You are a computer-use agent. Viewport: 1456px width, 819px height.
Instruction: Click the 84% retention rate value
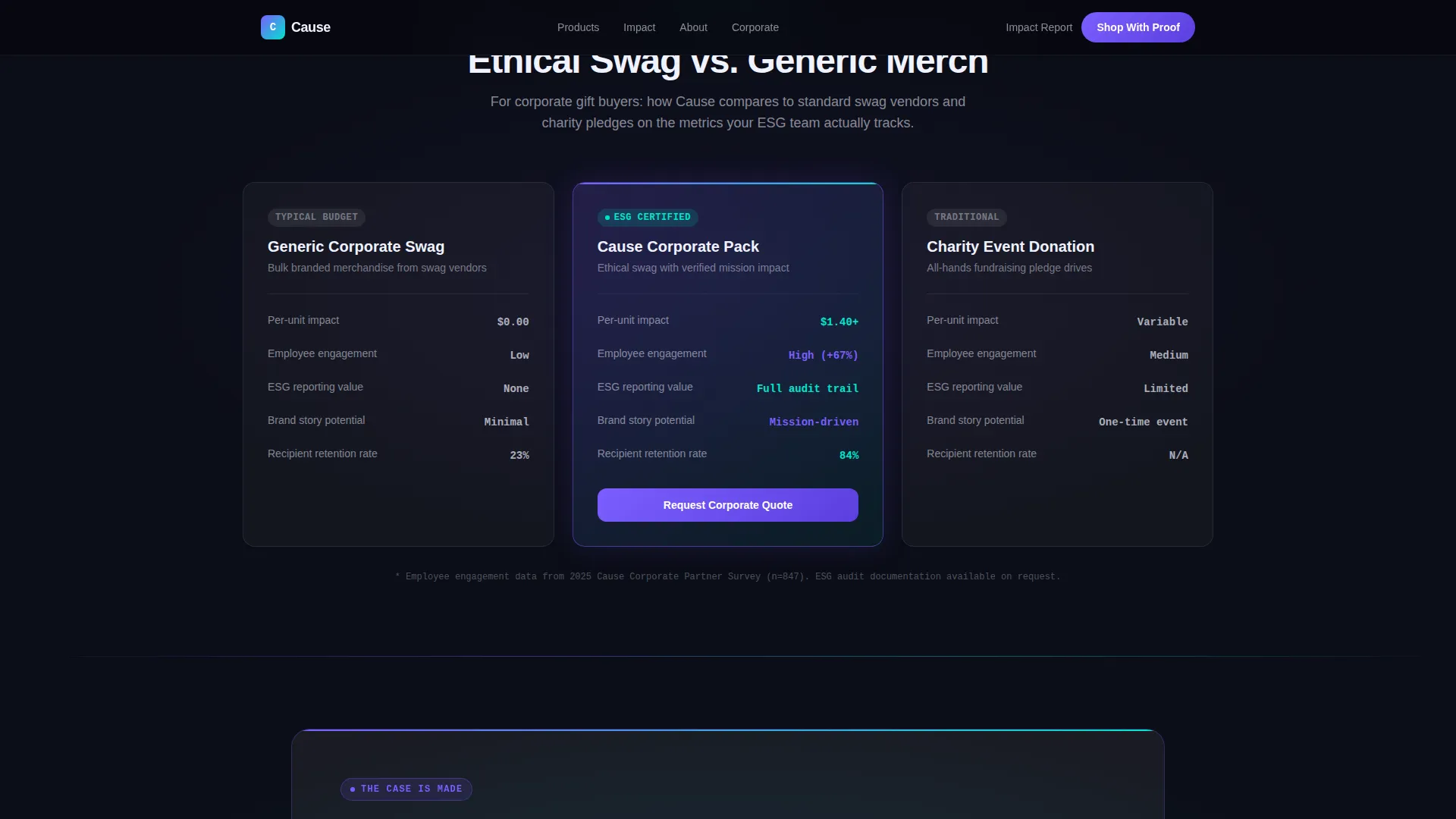(x=849, y=455)
